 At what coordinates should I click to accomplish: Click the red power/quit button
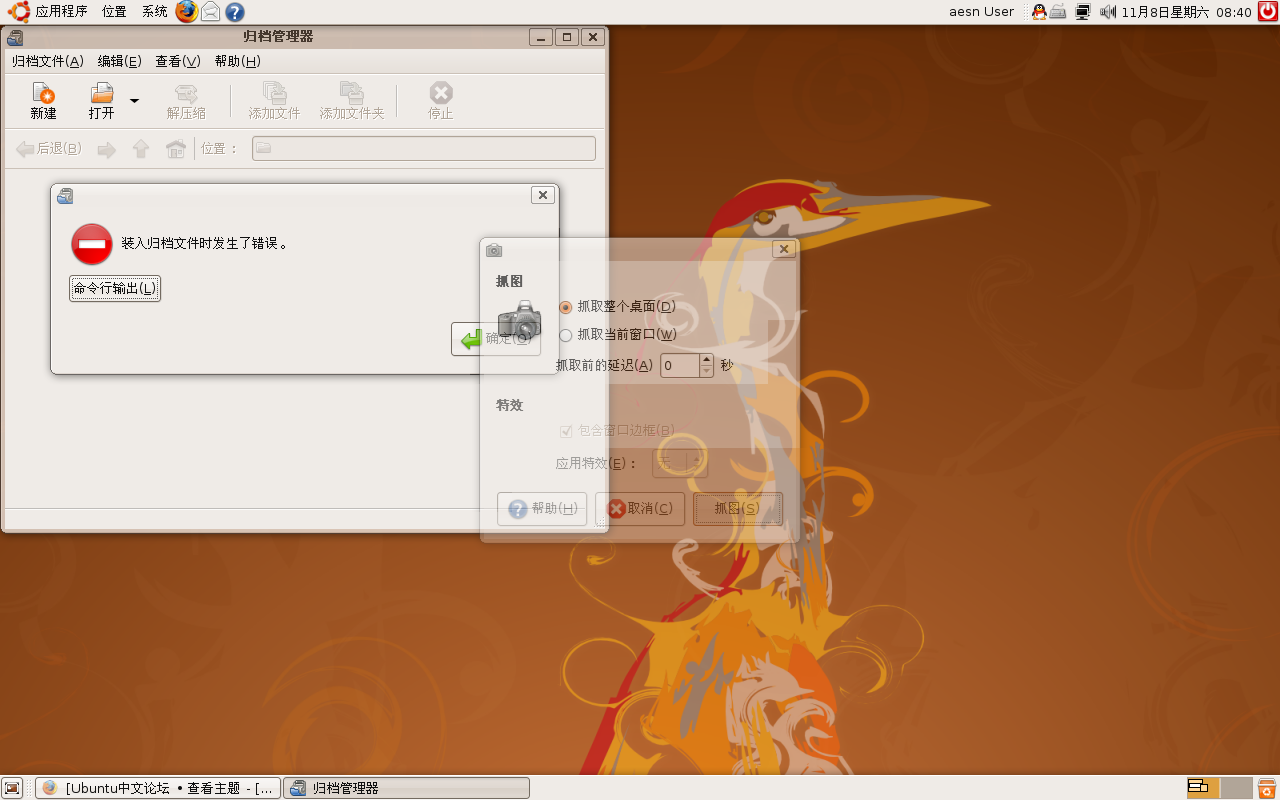pyautogui.click(x=1267, y=12)
